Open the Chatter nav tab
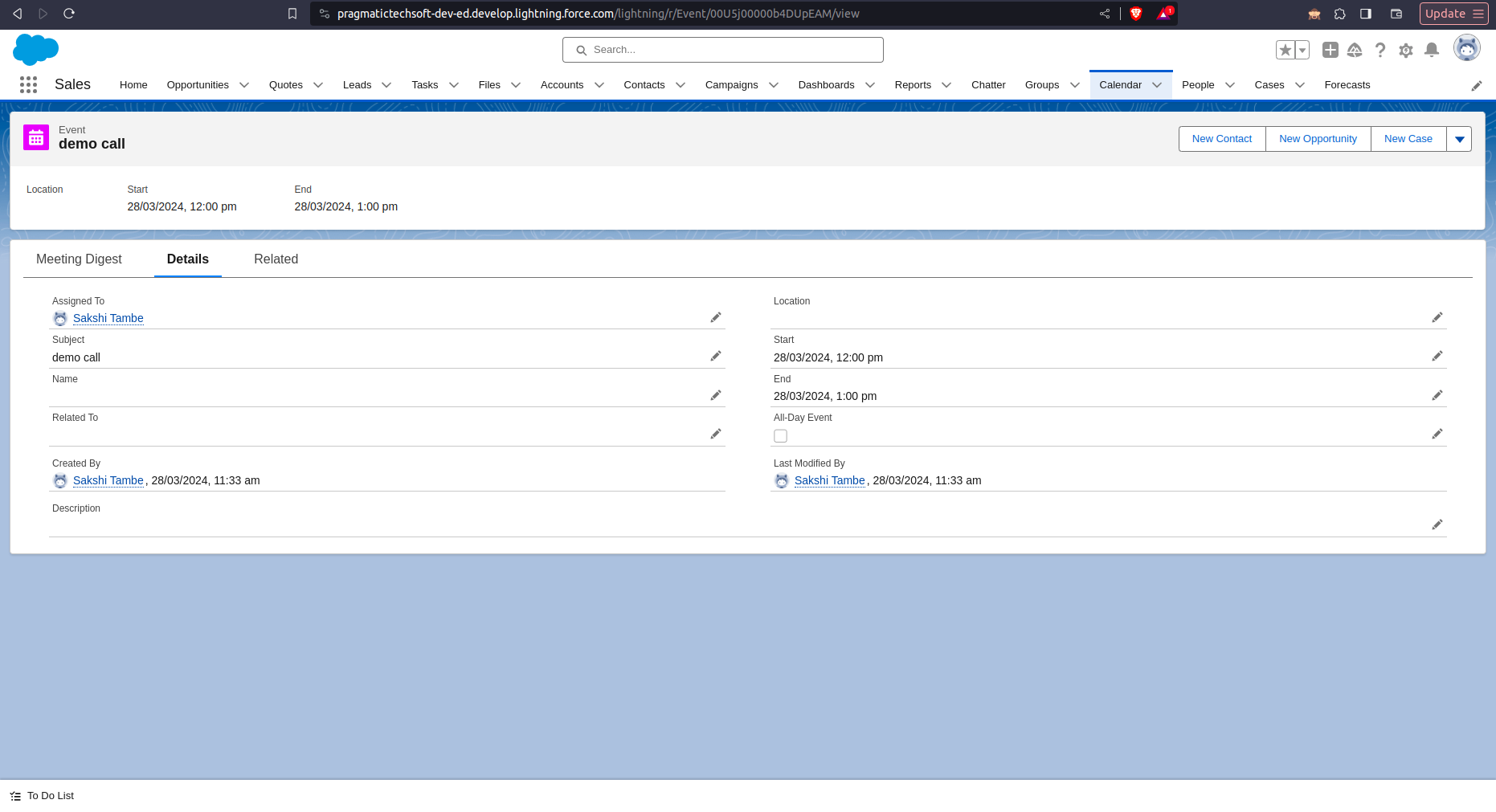1496x812 pixels. coord(988,85)
